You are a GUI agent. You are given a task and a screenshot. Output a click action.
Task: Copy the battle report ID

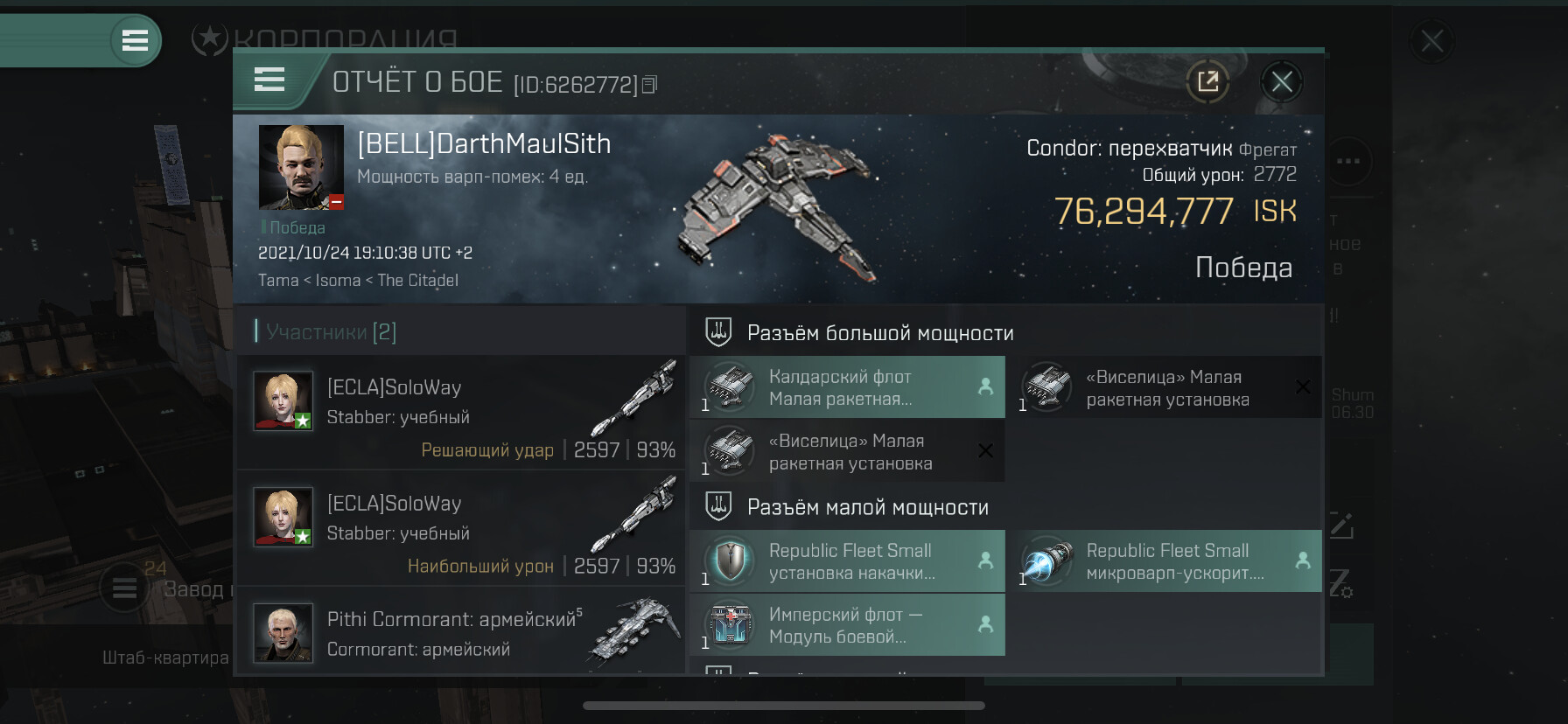click(649, 85)
